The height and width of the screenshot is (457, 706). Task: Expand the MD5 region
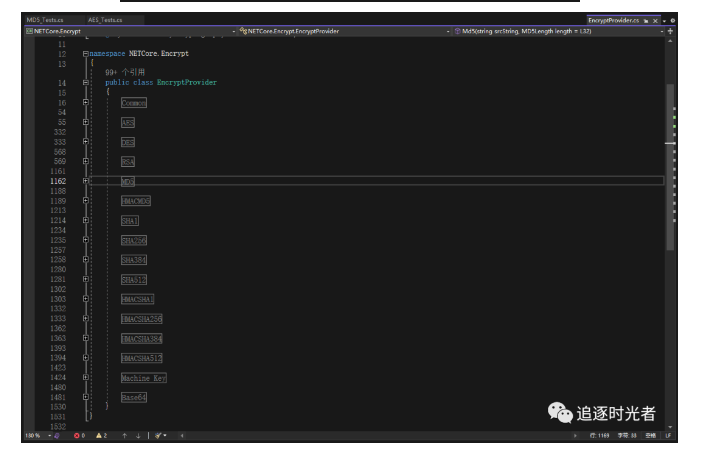point(86,181)
